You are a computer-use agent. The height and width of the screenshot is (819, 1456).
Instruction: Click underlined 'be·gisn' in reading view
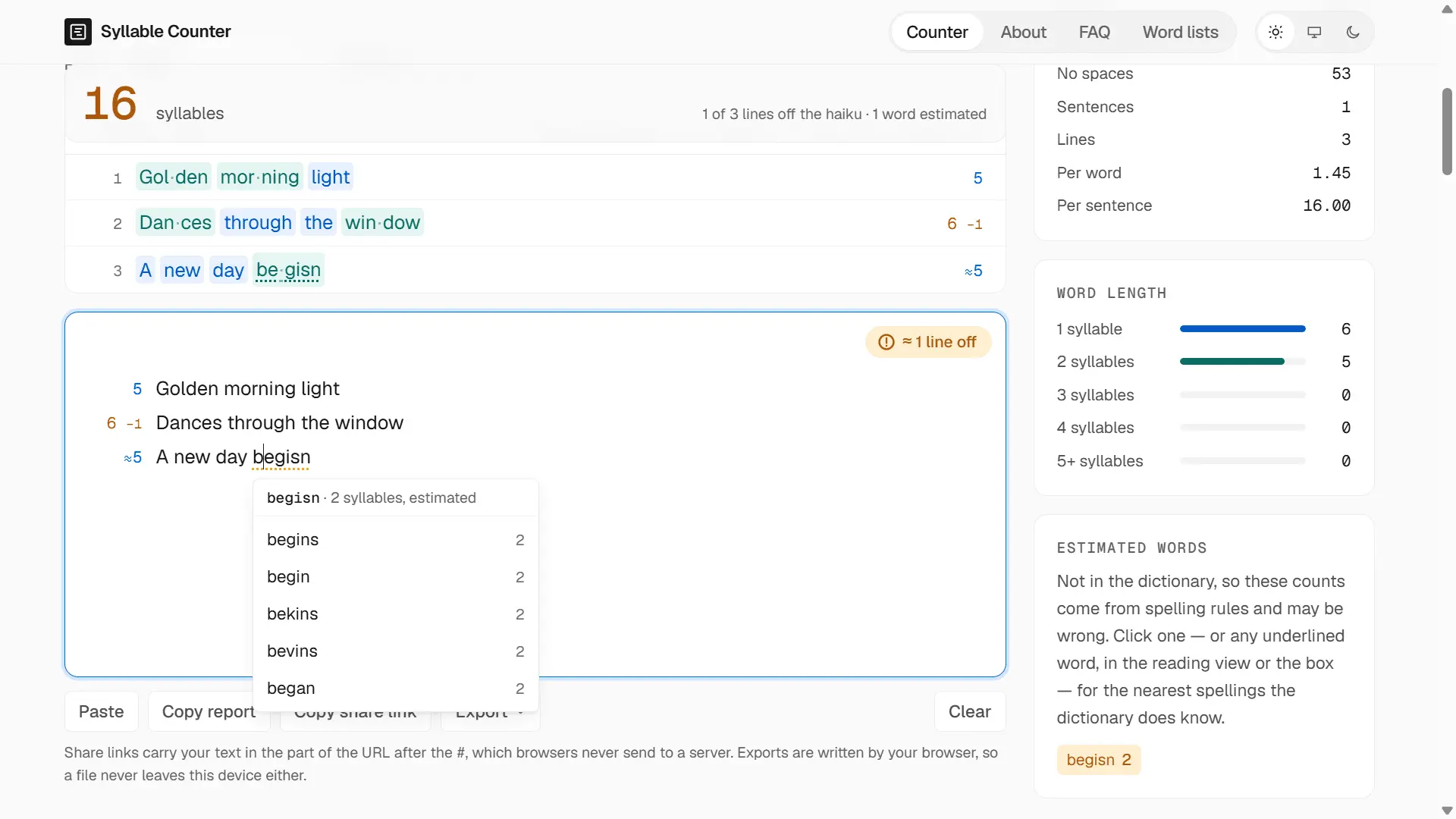tap(288, 270)
